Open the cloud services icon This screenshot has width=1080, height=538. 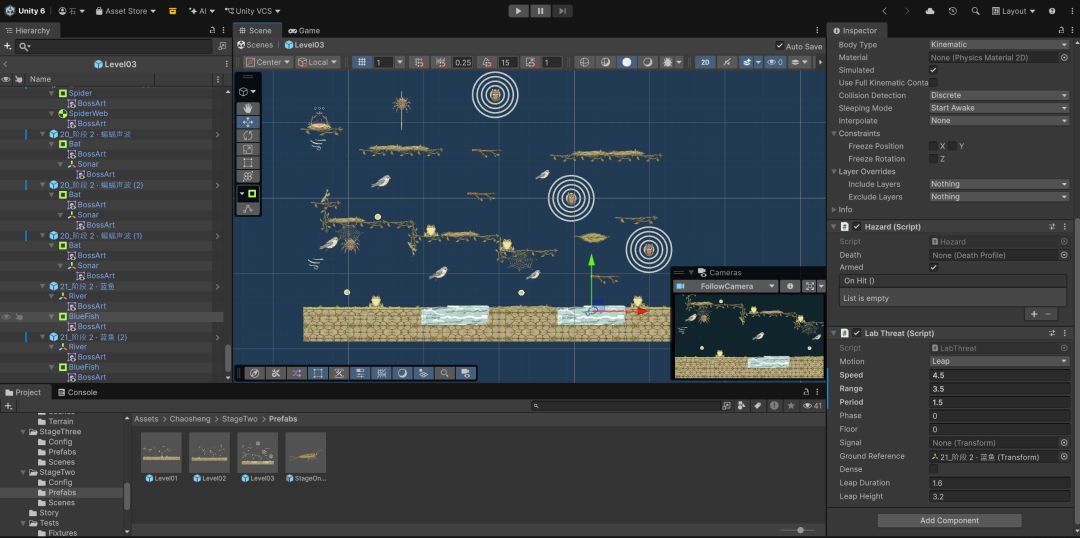point(931,11)
